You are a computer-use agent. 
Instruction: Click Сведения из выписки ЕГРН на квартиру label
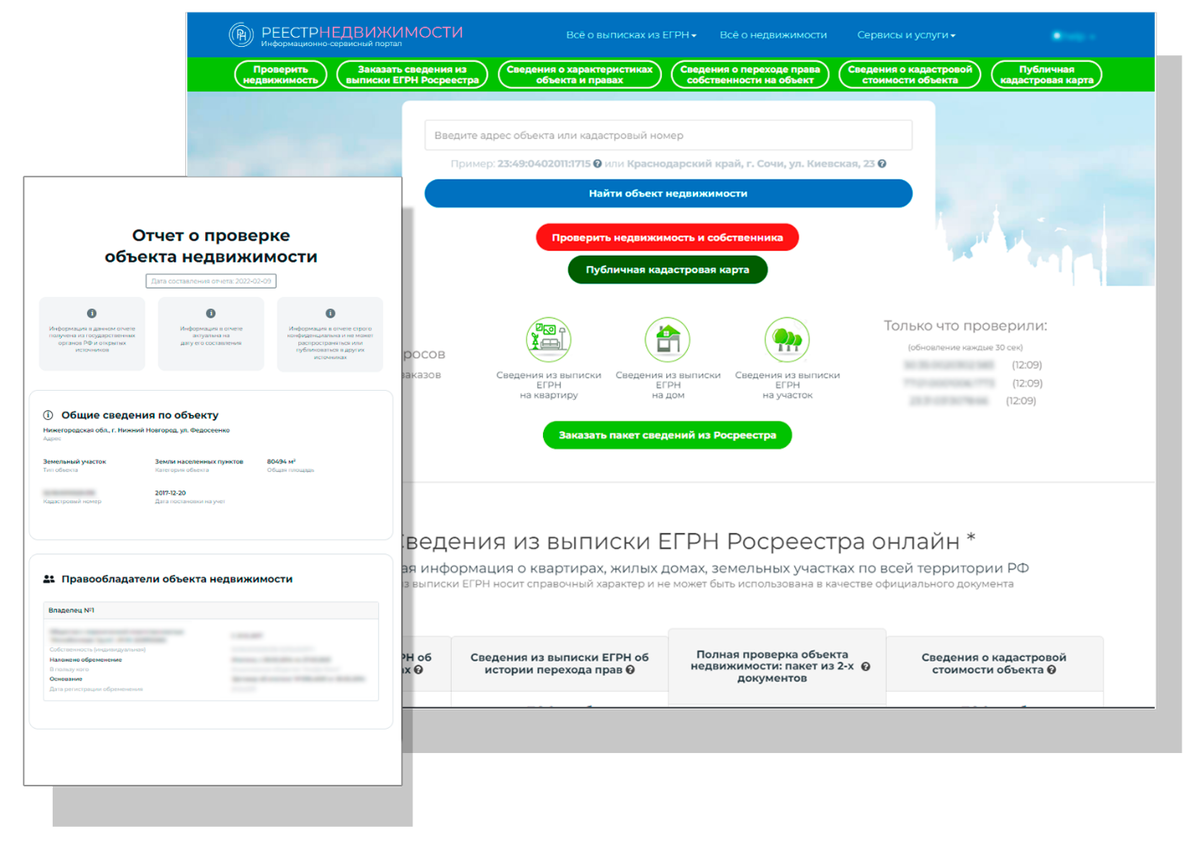coord(549,385)
